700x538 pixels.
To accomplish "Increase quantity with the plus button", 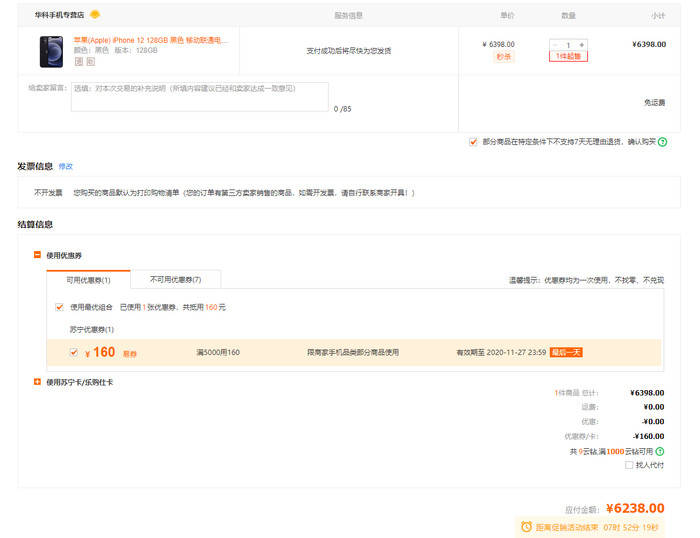I will tap(582, 45).
